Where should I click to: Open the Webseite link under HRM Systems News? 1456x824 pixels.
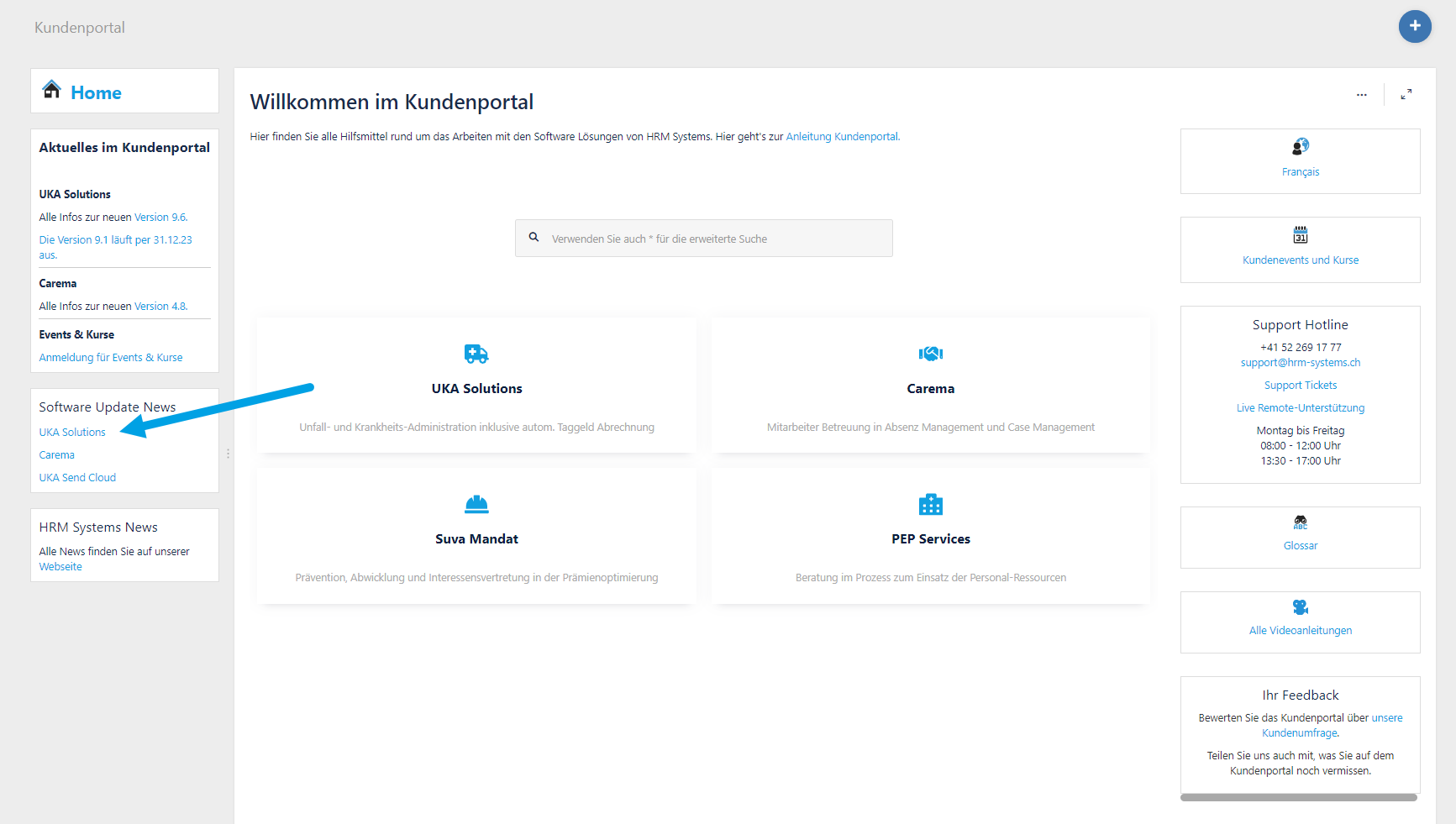click(x=60, y=566)
